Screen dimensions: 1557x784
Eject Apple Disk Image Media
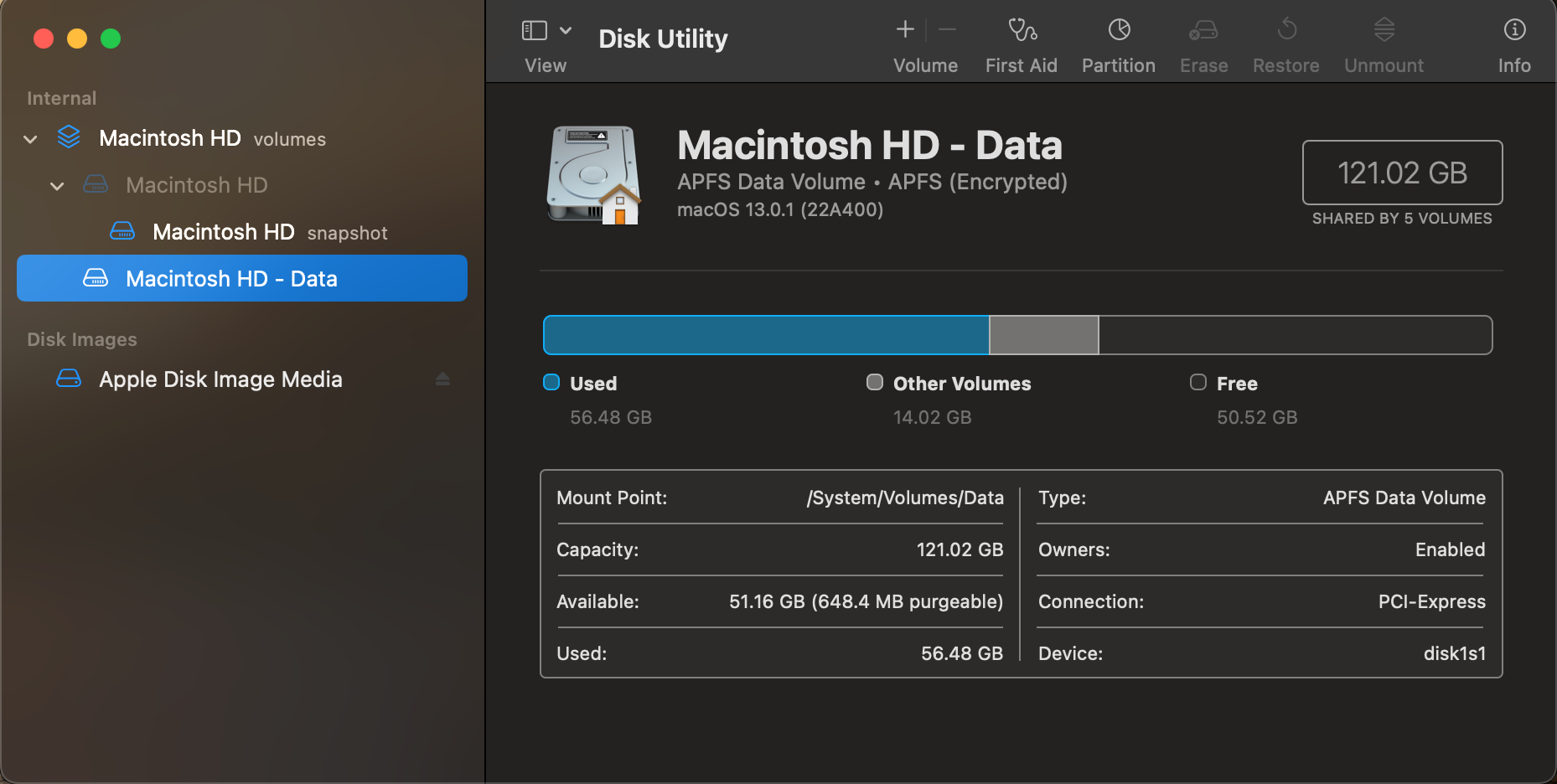(x=442, y=379)
